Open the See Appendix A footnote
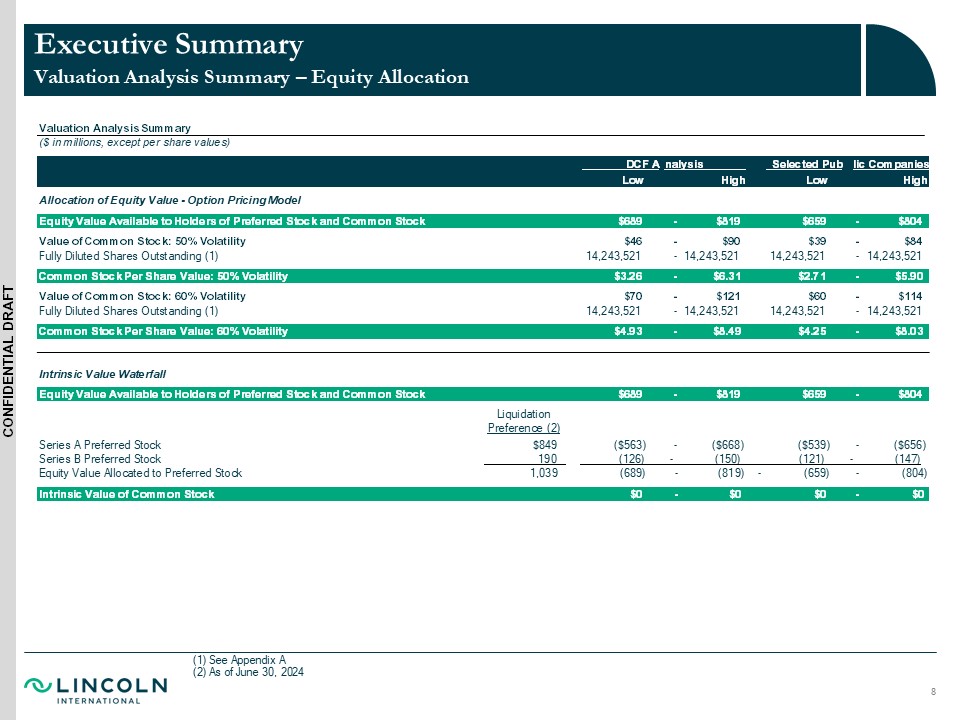960x720 pixels. coord(240,659)
